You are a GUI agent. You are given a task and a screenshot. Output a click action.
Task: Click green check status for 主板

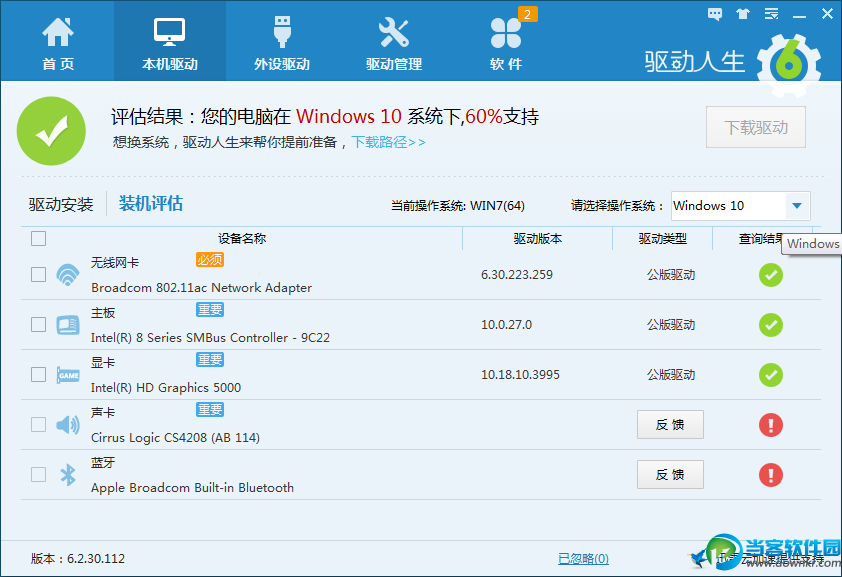pos(771,325)
